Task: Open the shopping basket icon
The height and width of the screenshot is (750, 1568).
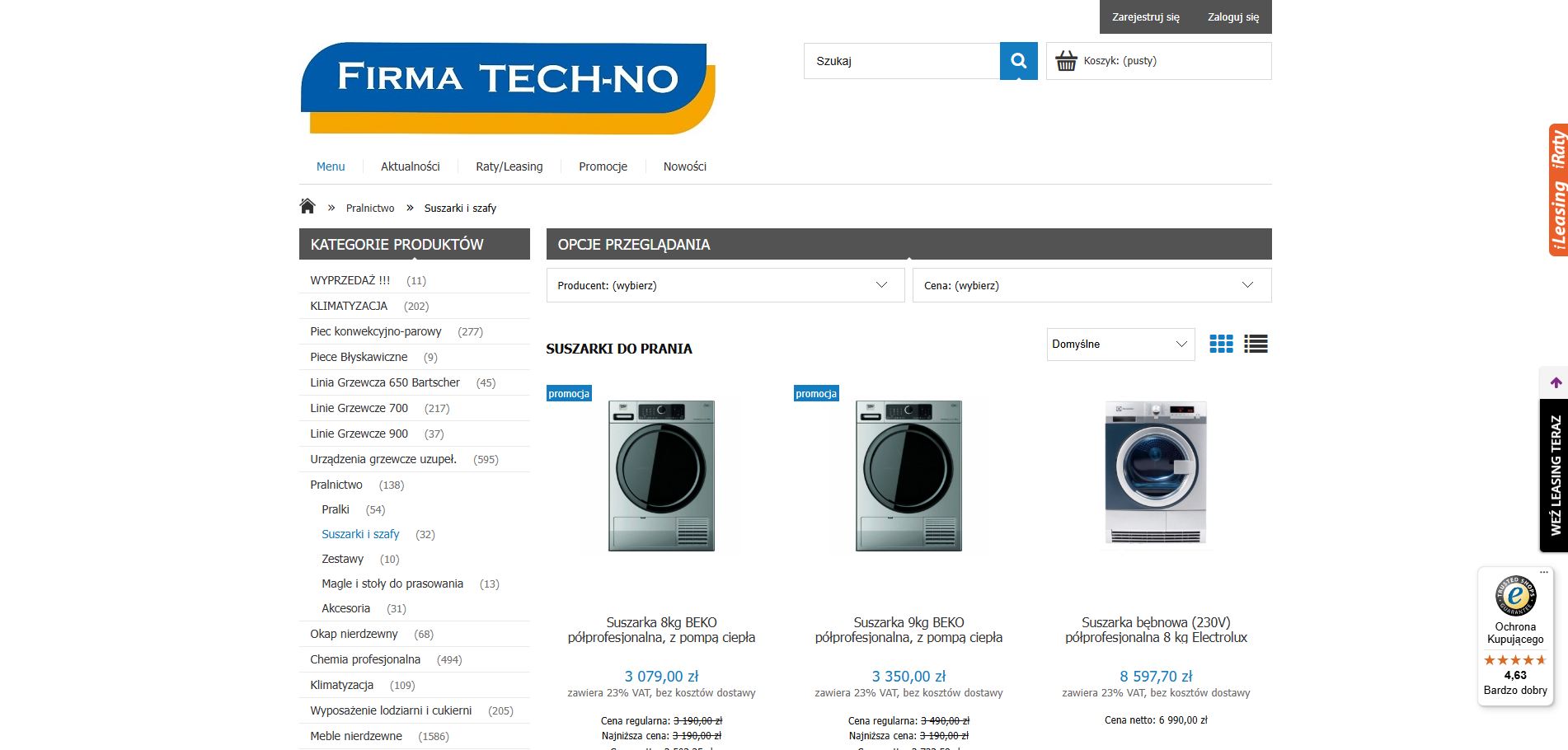Action: (x=1066, y=61)
